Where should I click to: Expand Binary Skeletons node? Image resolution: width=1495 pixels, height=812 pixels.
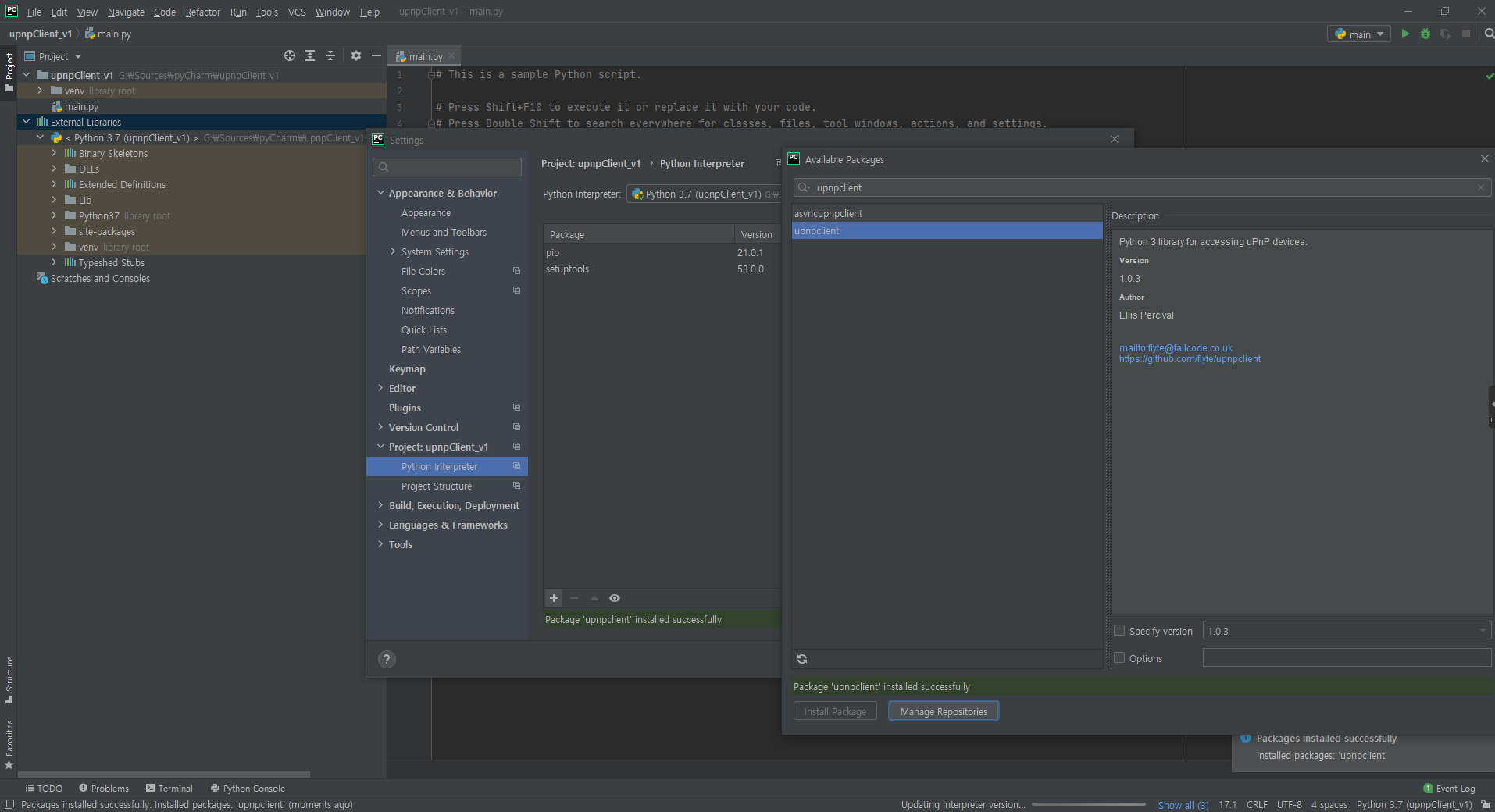point(54,153)
